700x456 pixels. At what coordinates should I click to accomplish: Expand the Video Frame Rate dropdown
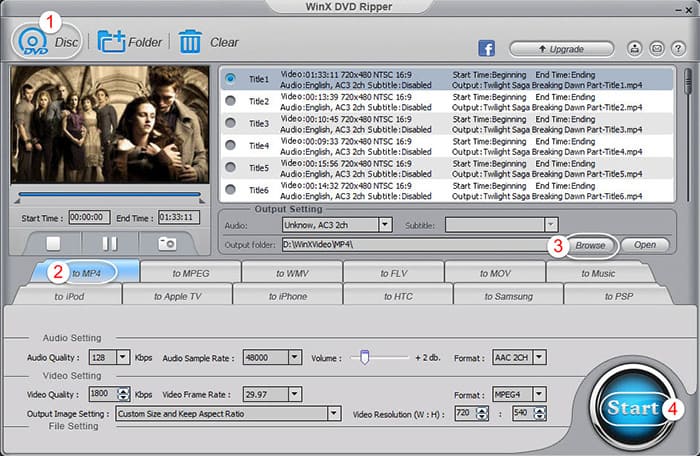click(295, 394)
